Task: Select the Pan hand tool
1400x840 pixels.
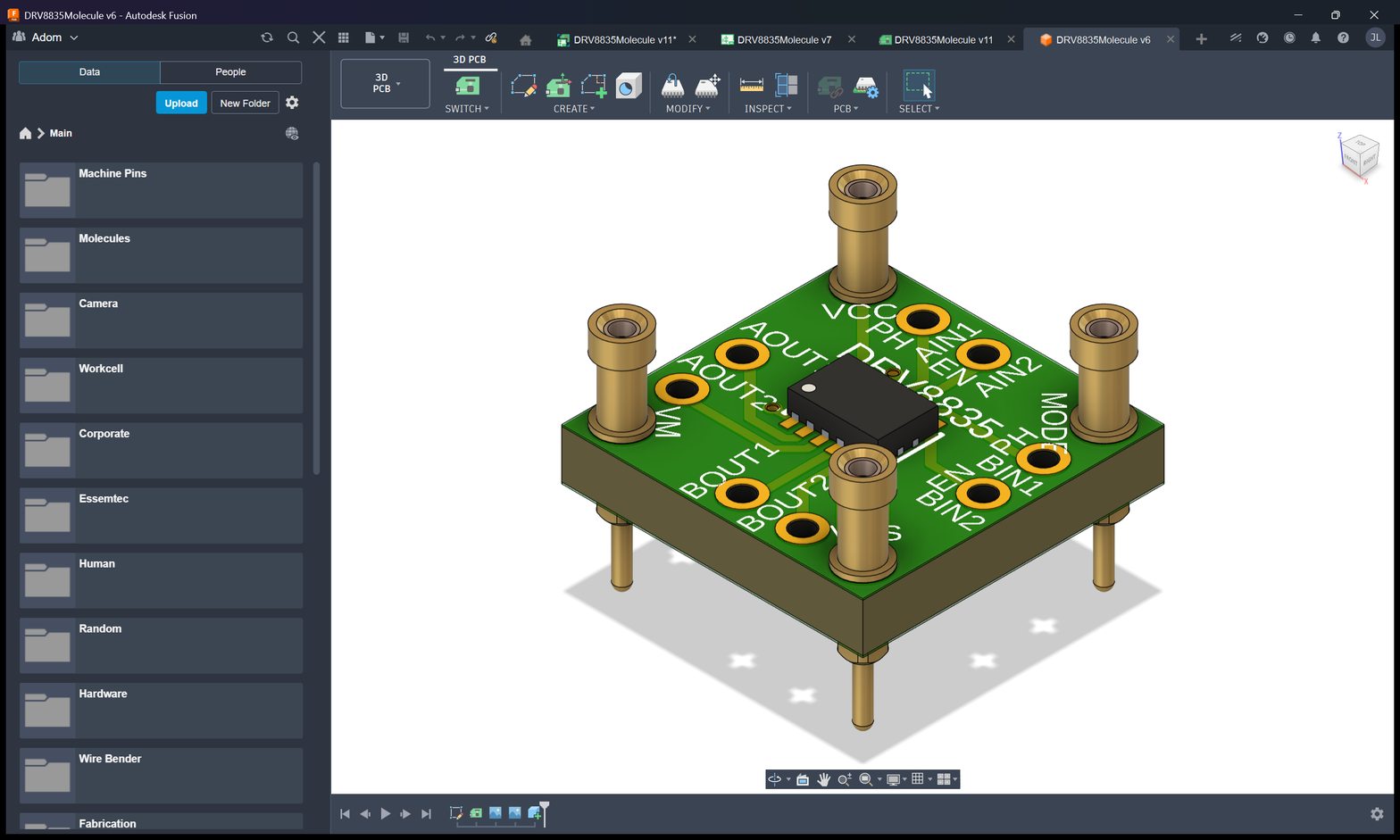Action: tap(823, 779)
